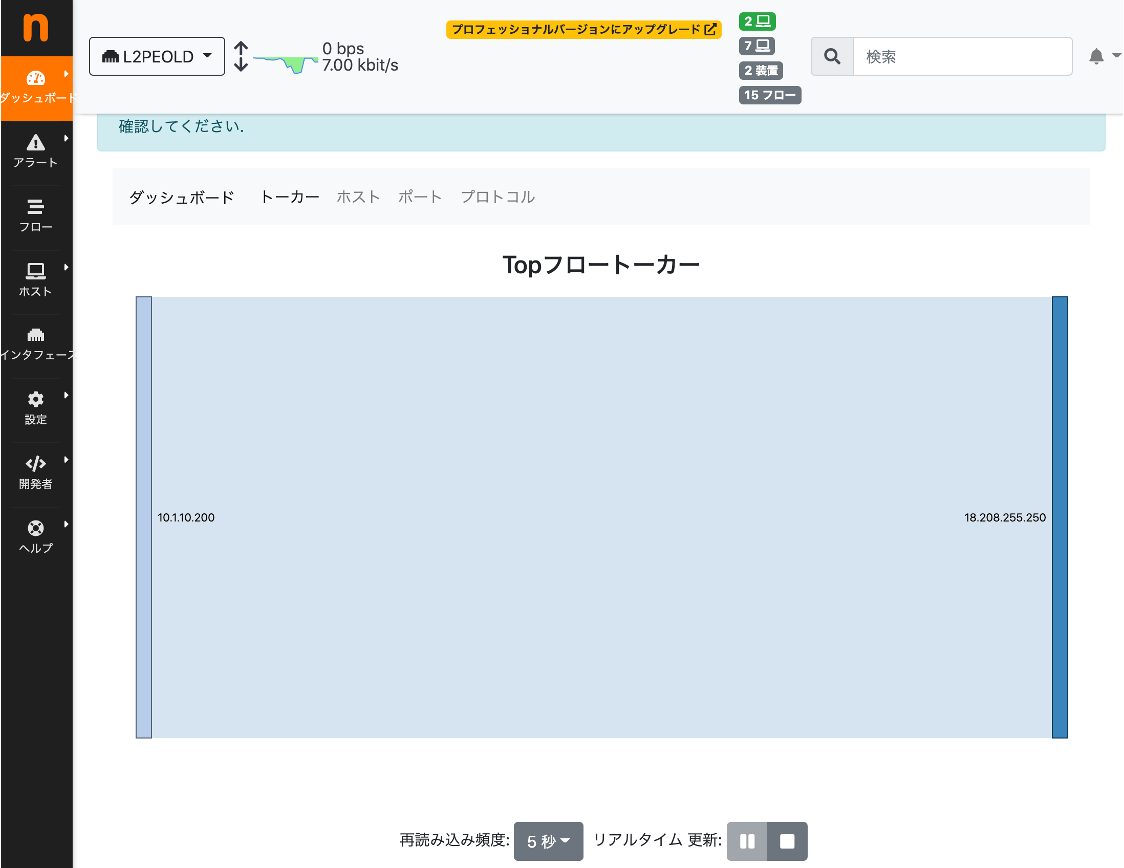
Task: Open the Alerts (アラート) sidebar item
Action: coord(36,152)
